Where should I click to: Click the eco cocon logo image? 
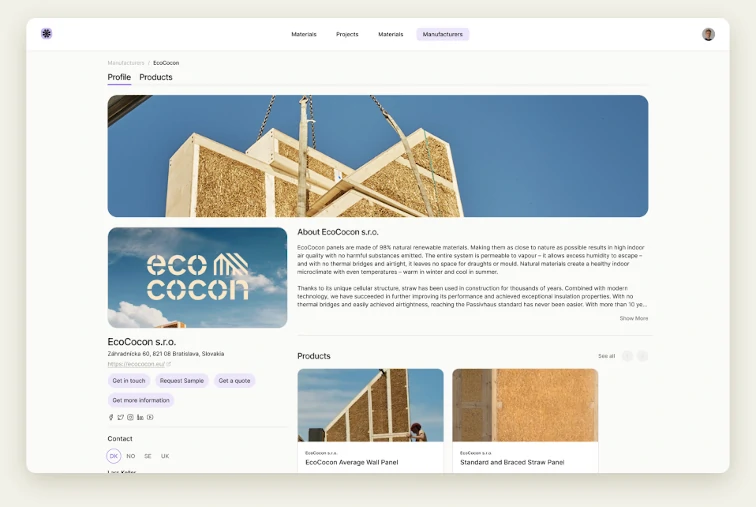[197, 278]
